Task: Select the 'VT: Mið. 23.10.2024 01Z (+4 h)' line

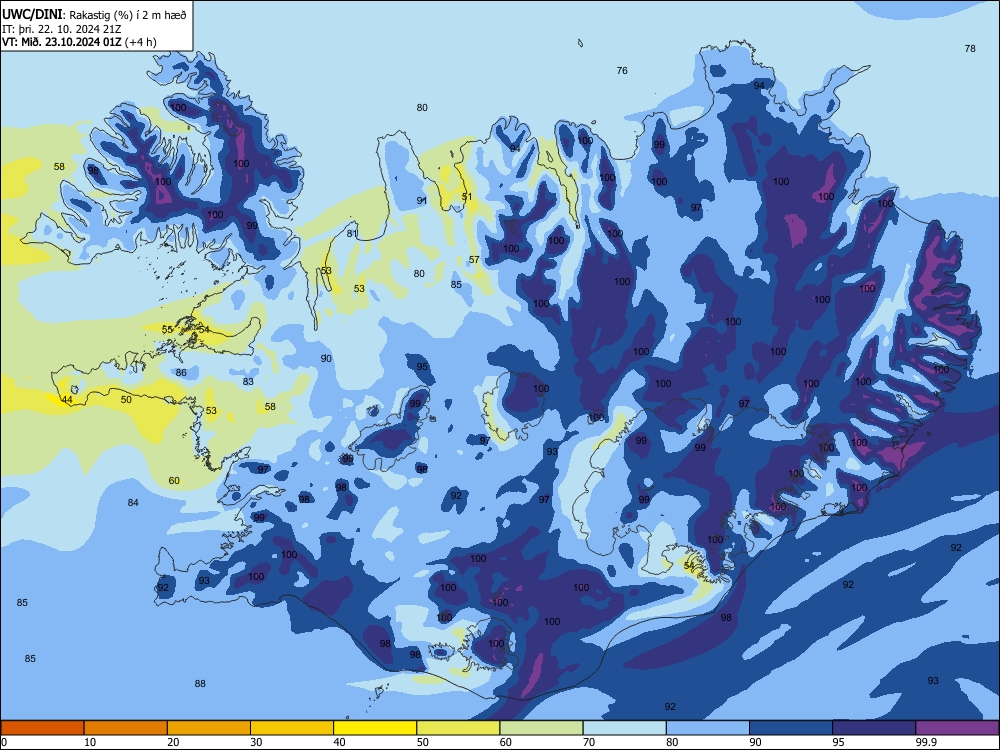Action: pos(79,42)
